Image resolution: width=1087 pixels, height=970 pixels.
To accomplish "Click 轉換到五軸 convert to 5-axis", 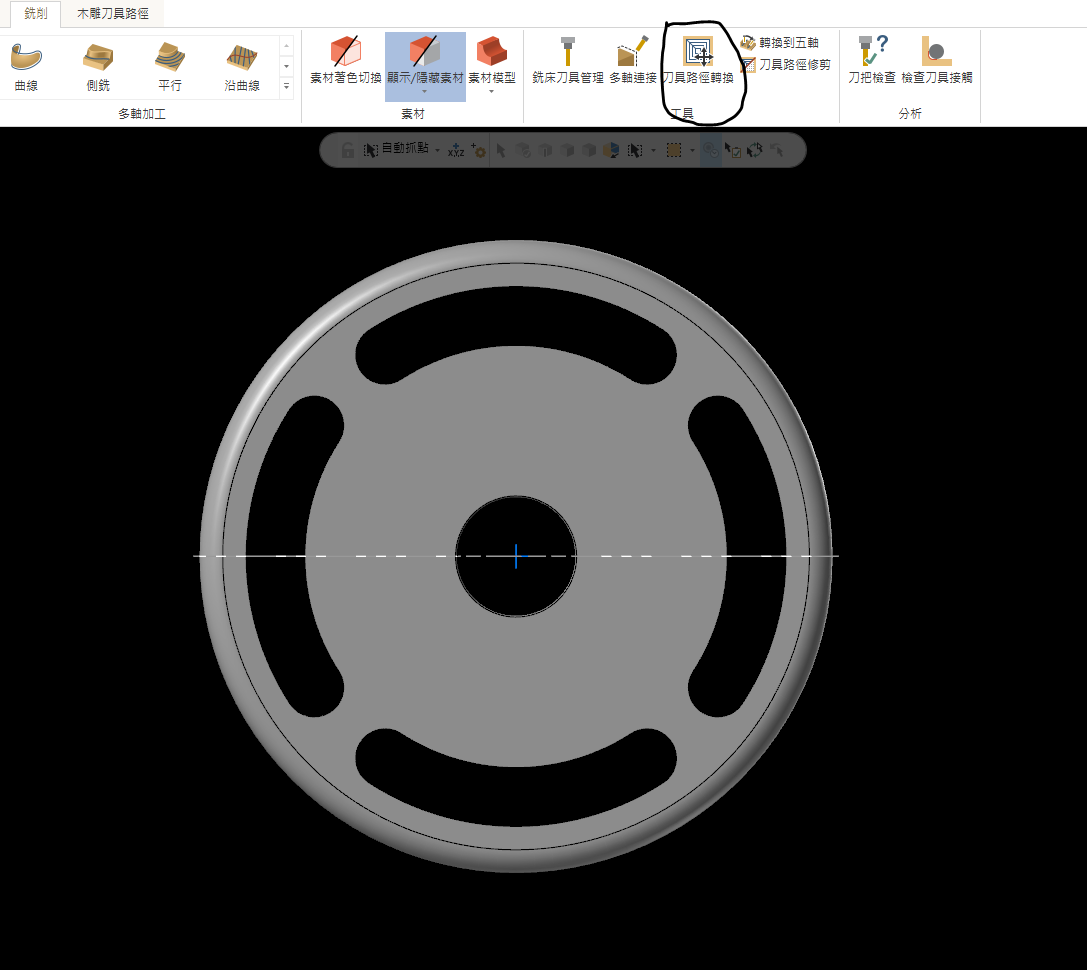I will click(x=780, y=42).
